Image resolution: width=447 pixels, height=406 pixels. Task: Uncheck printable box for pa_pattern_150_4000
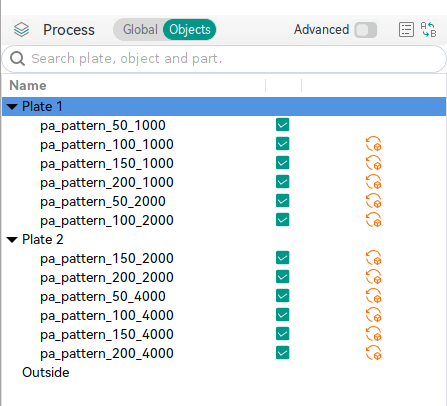[282, 334]
